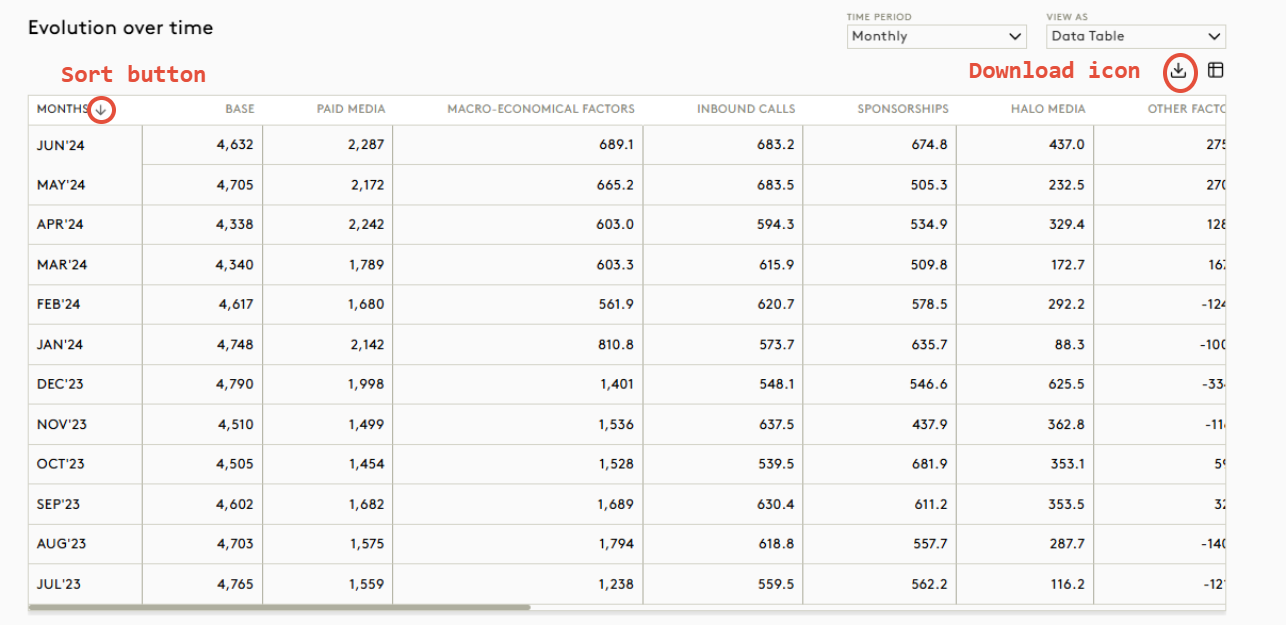The width and height of the screenshot is (1286, 625).
Task: Click Base value 4,765 for JUL'23
Action: (x=236, y=584)
